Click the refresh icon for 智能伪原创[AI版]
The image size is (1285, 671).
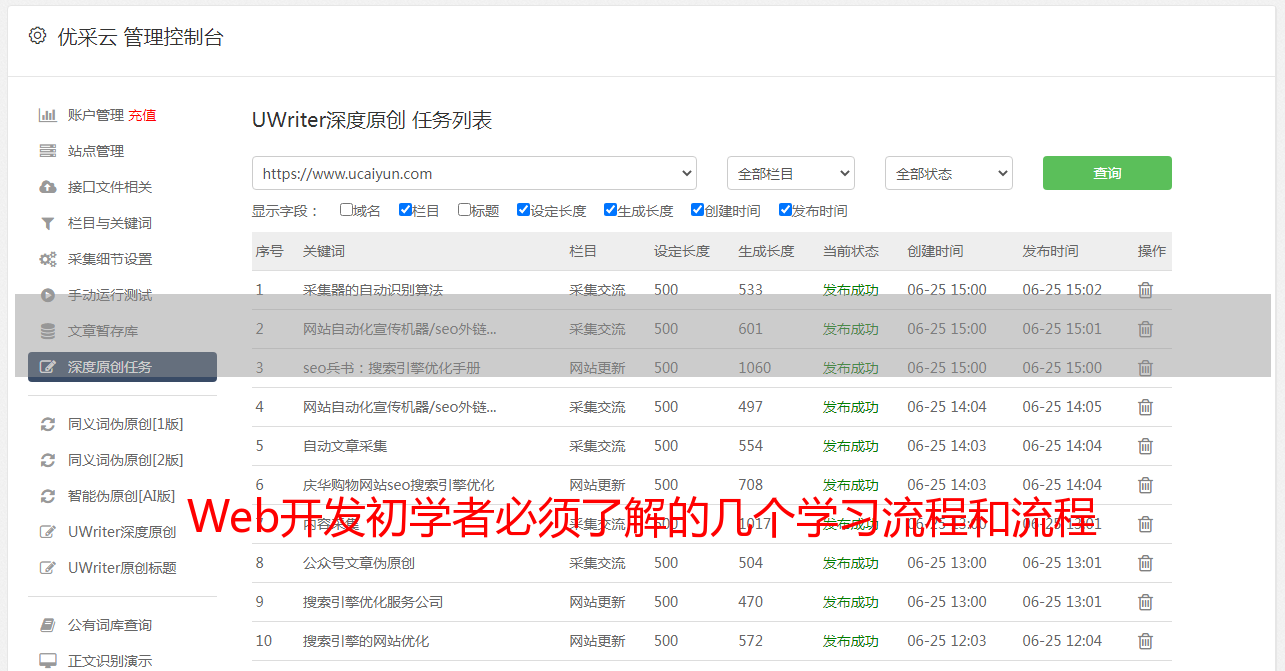pyautogui.click(x=48, y=496)
